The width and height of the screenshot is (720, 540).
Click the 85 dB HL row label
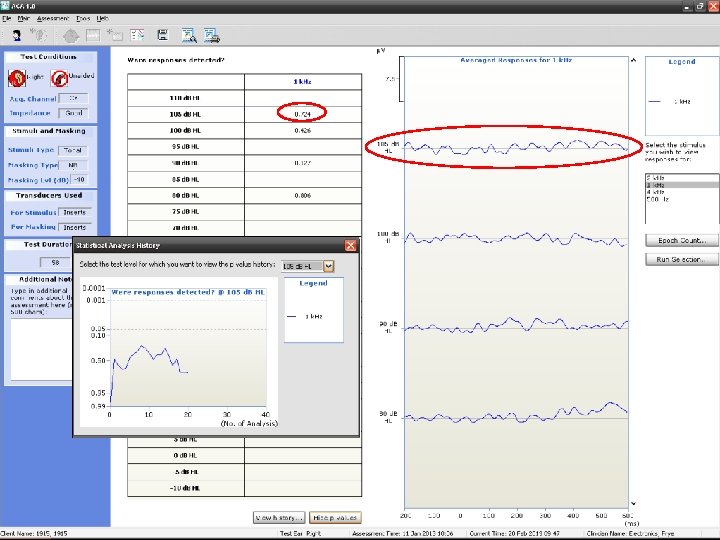click(186, 179)
